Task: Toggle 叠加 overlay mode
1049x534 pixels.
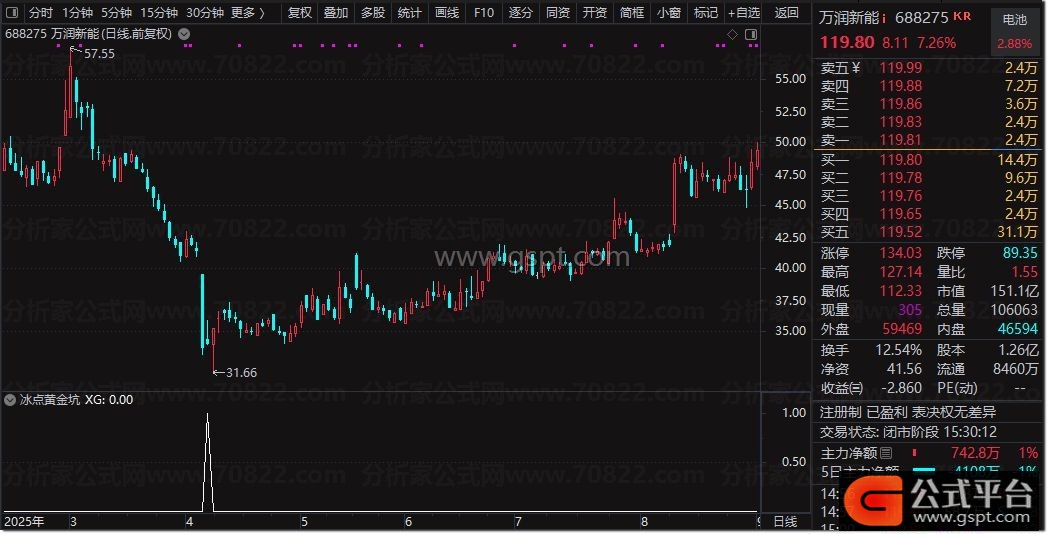Action: (x=336, y=13)
